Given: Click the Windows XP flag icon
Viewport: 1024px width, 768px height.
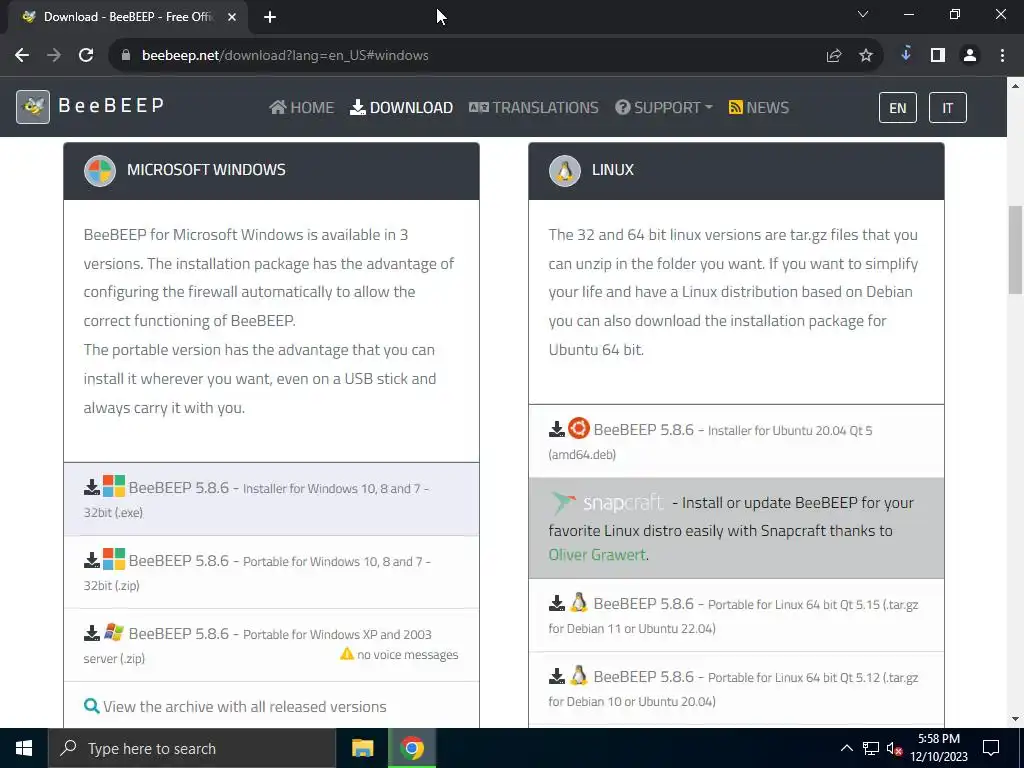Looking at the screenshot, I should pos(114,632).
